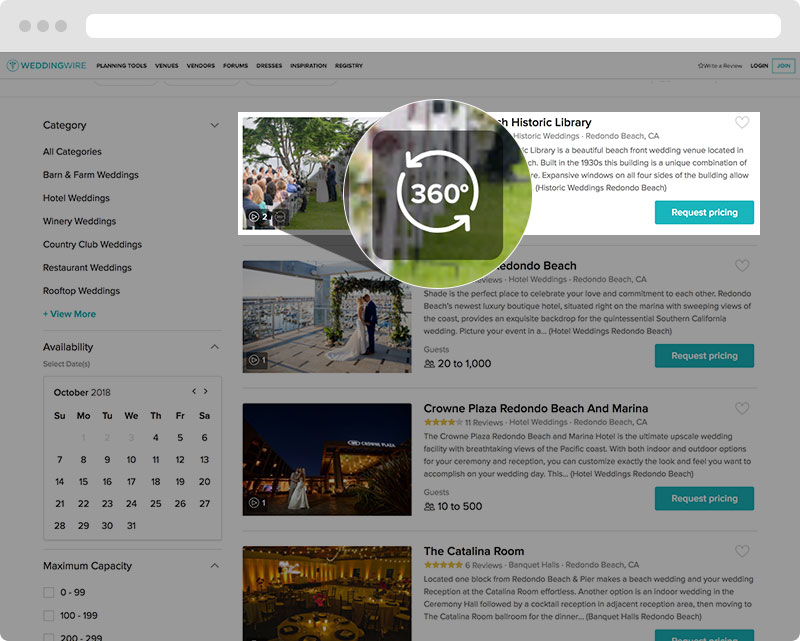The image size is (800, 641).
Task: Check the 0 - 99 capacity box
Action: point(48,593)
